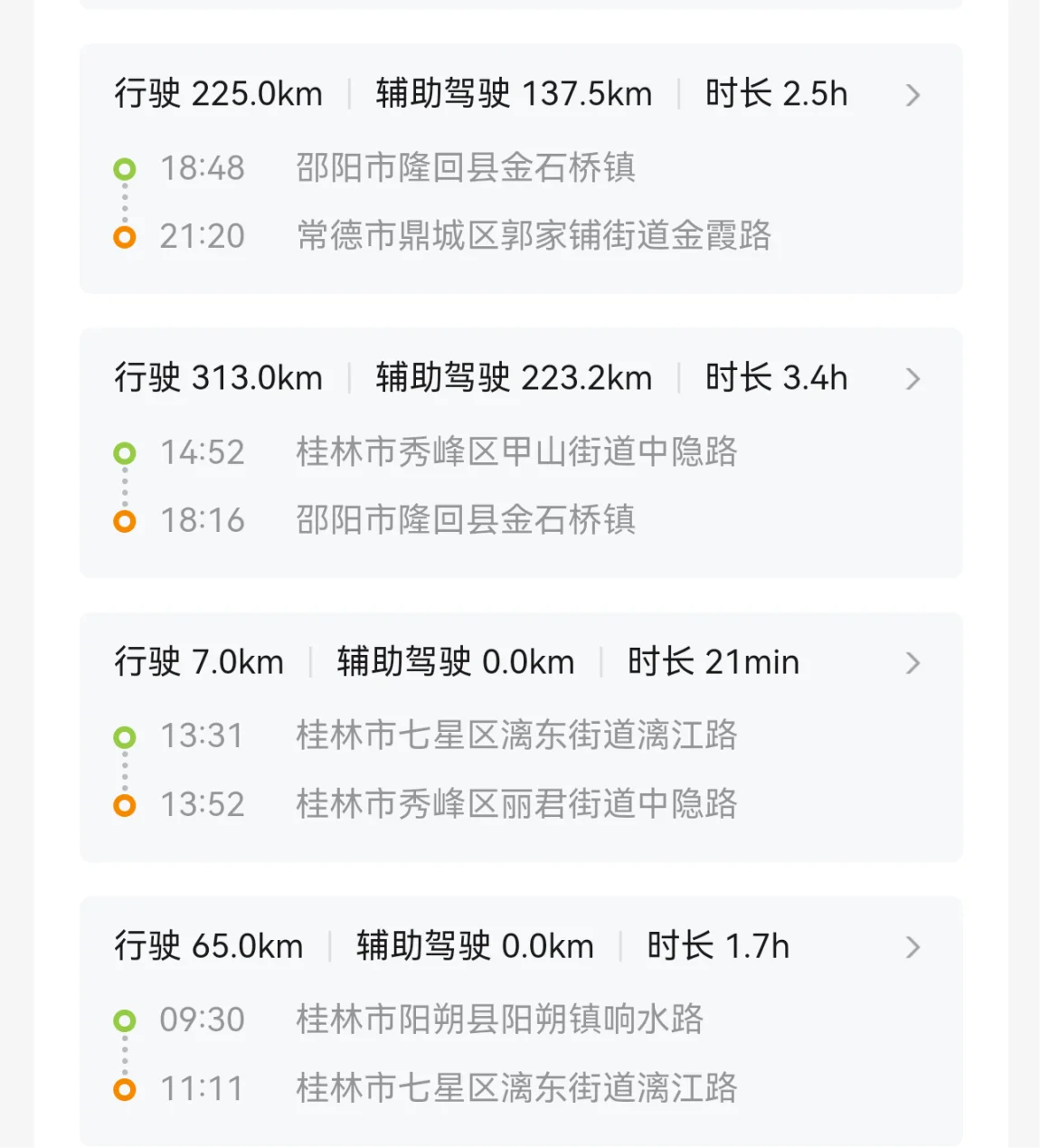Open the 7.0km trip chevron arrow
Screen dimensions: 1040x1148
coord(912,663)
